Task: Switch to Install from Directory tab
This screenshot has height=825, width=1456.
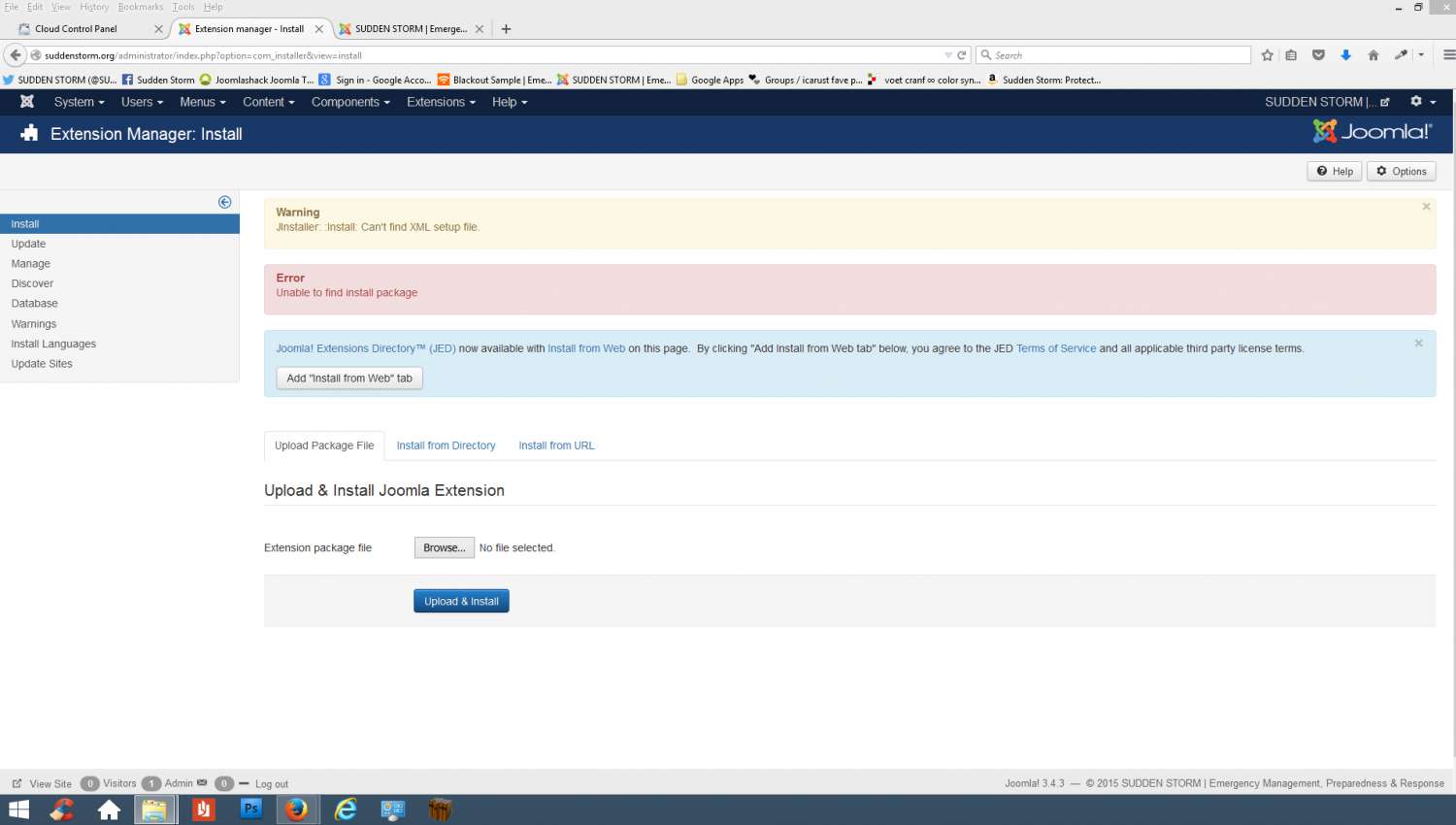Action: click(446, 445)
